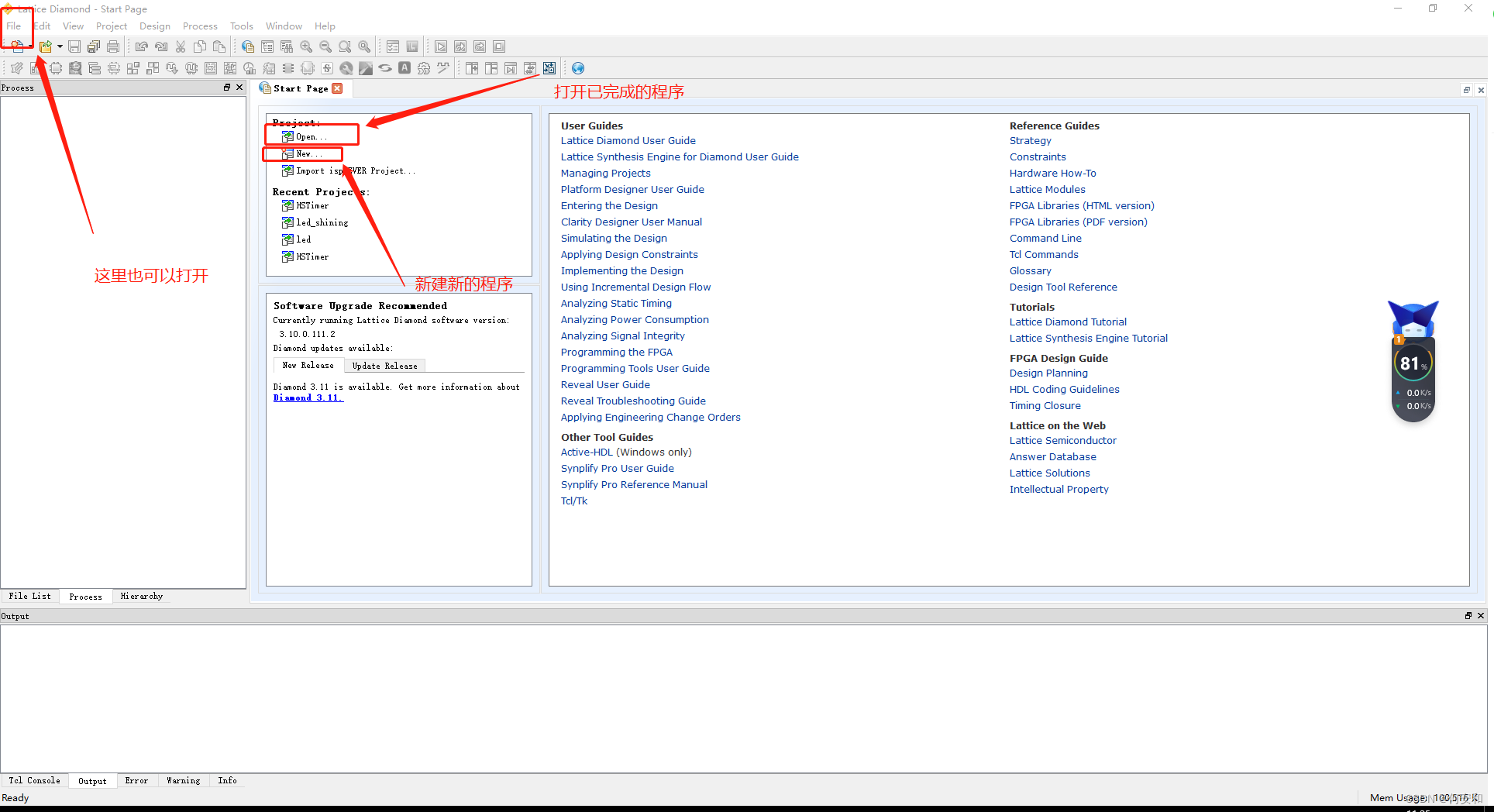Open the Tools menu
Image resolution: width=1494 pixels, height=812 pixels.
pyautogui.click(x=242, y=26)
